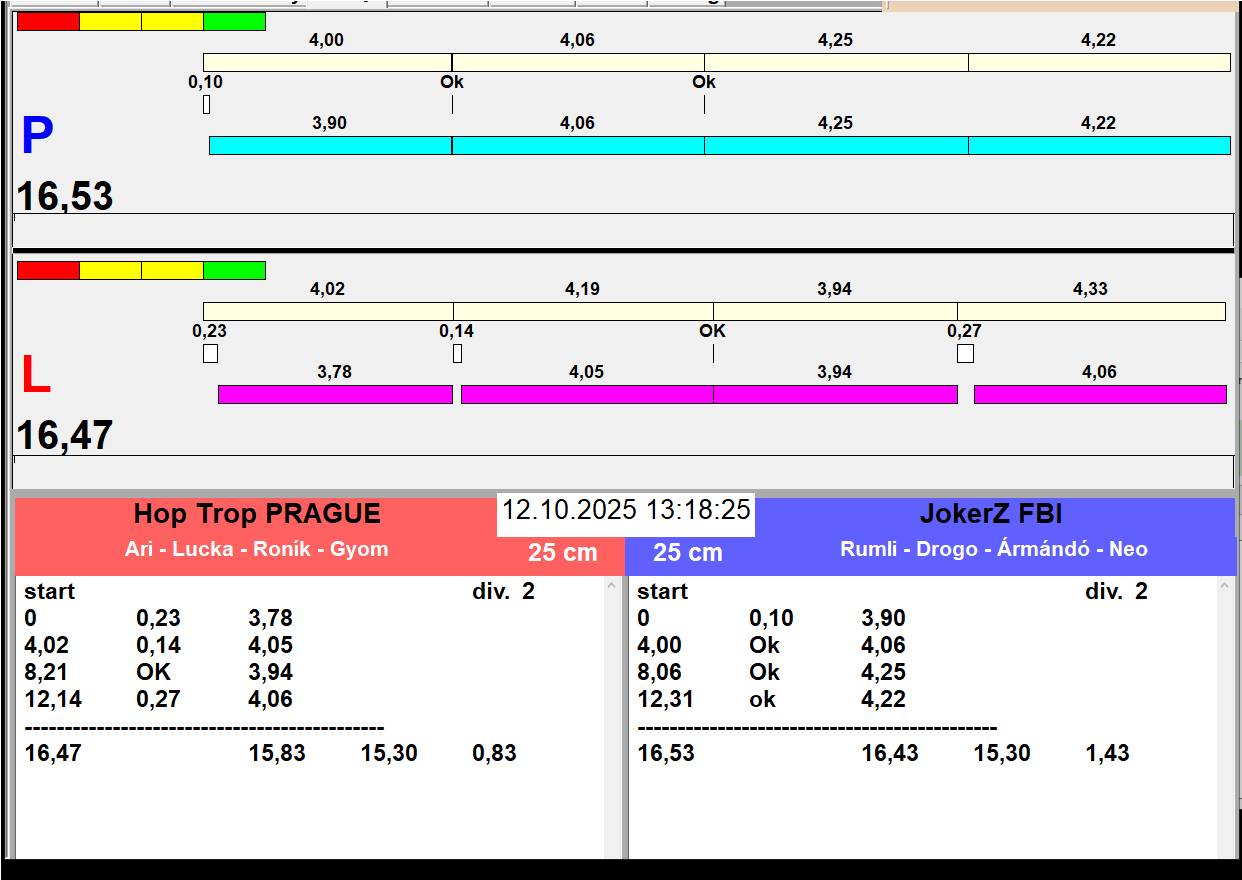
Task: Click the 'div. 2' label in the JokerZ FBI list
Action: click(1116, 591)
